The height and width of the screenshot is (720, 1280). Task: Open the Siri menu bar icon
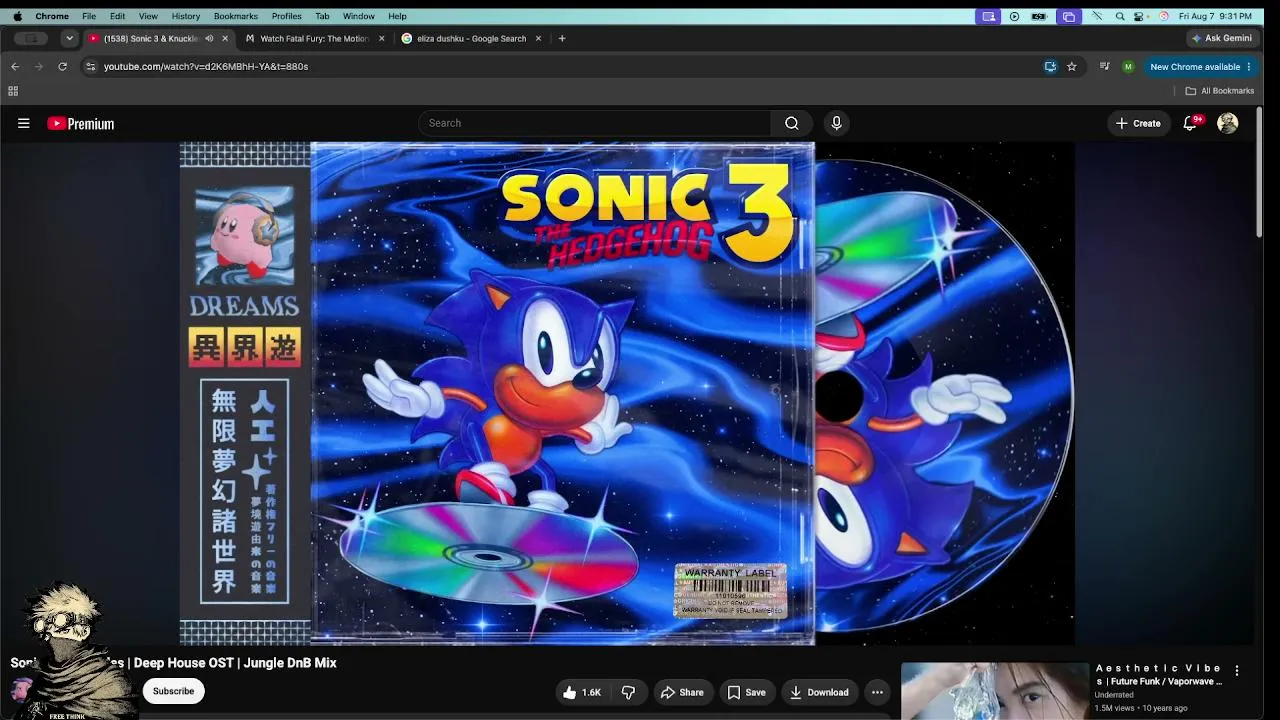coord(1163,16)
